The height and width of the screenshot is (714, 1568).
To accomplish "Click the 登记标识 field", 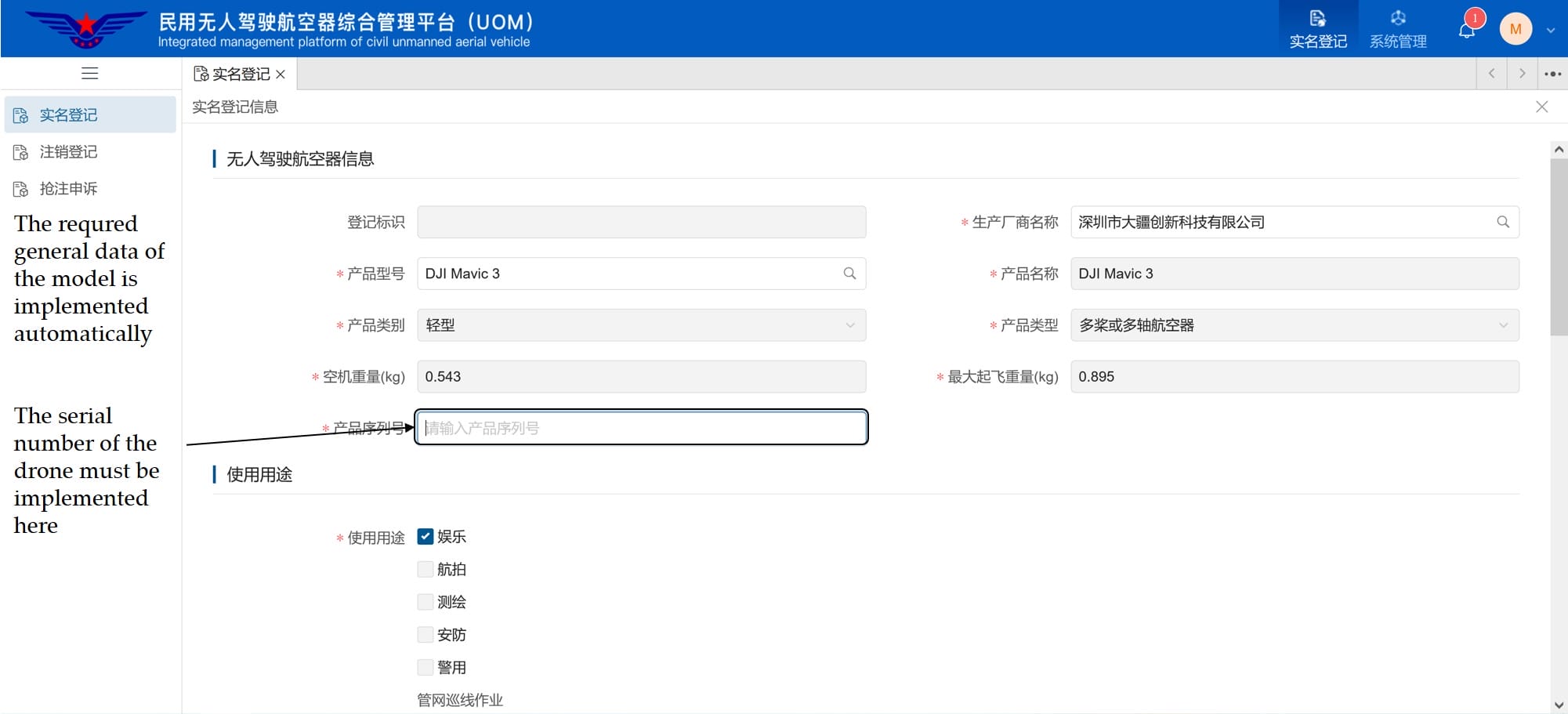I will tap(642, 222).
